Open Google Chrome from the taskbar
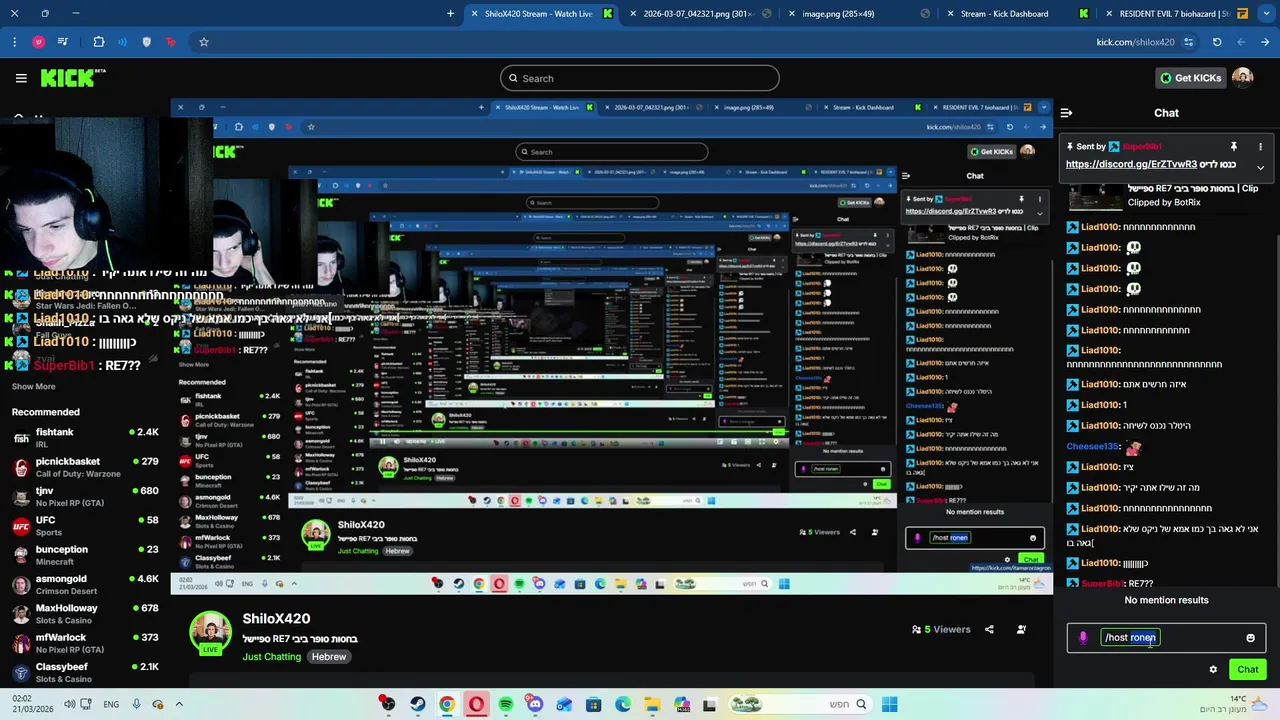Screen dimensions: 1280x720 point(447,704)
